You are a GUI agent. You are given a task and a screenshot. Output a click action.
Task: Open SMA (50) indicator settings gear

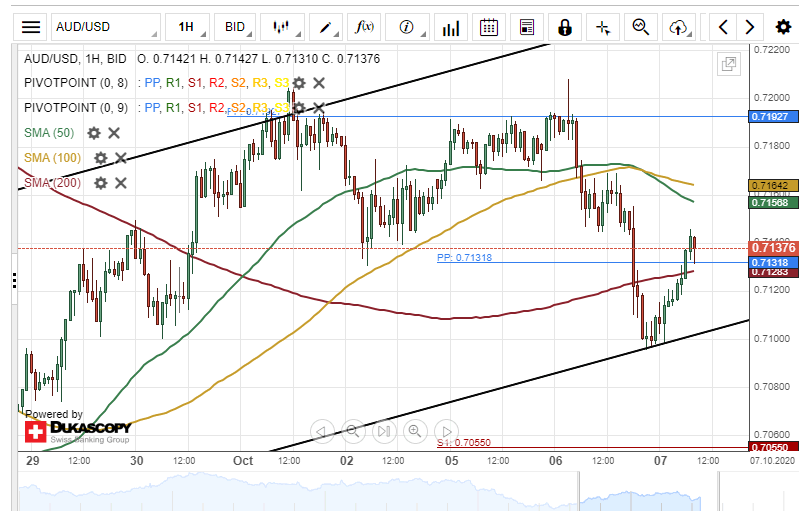[94, 133]
